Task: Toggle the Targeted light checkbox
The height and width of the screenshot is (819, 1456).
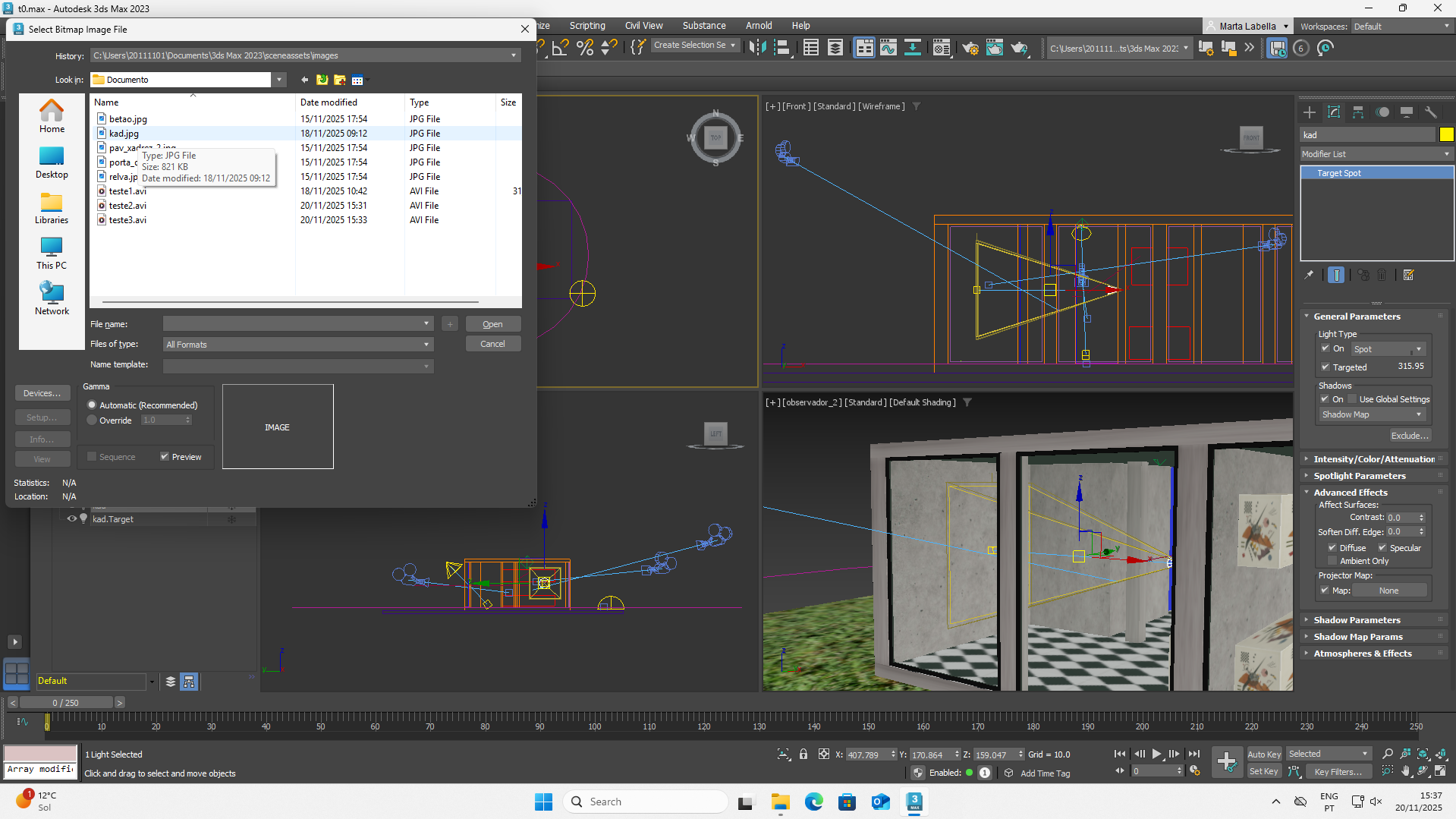Action: pyautogui.click(x=1325, y=367)
